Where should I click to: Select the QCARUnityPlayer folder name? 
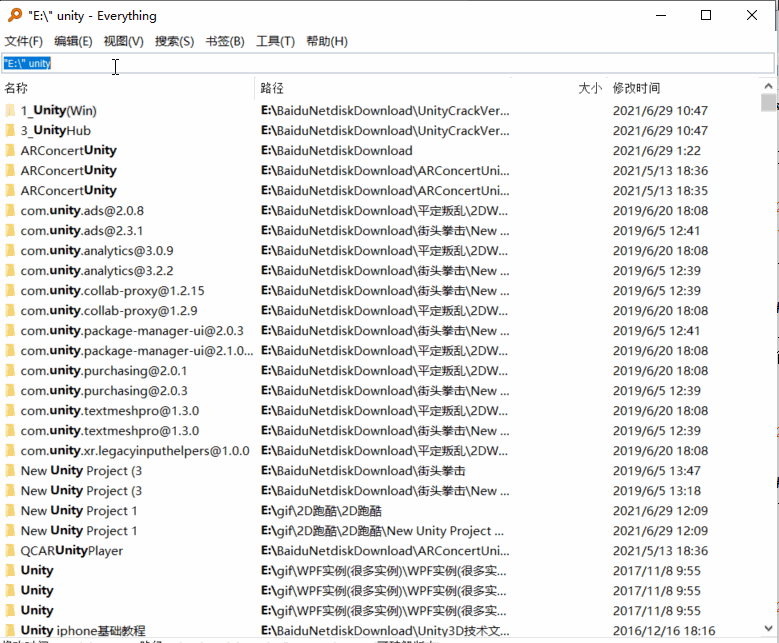[x=72, y=551]
